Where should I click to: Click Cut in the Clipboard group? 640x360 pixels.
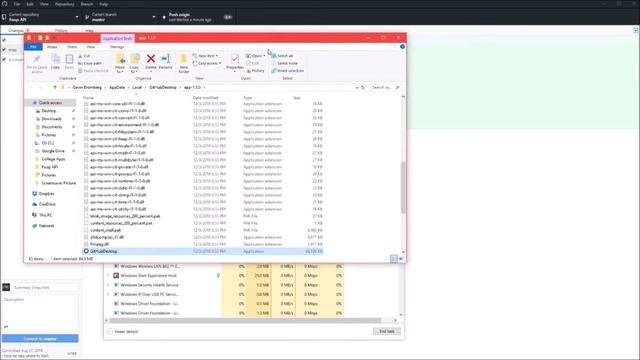[84, 56]
